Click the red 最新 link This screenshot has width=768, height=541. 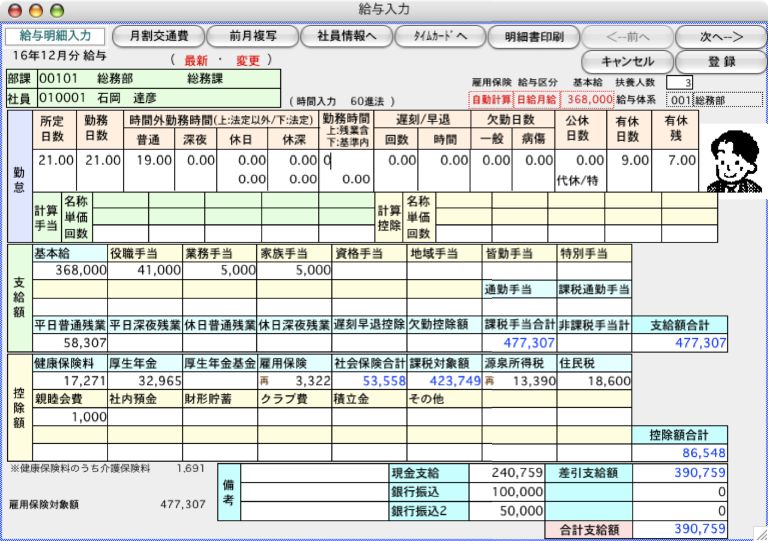click(196, 60)
